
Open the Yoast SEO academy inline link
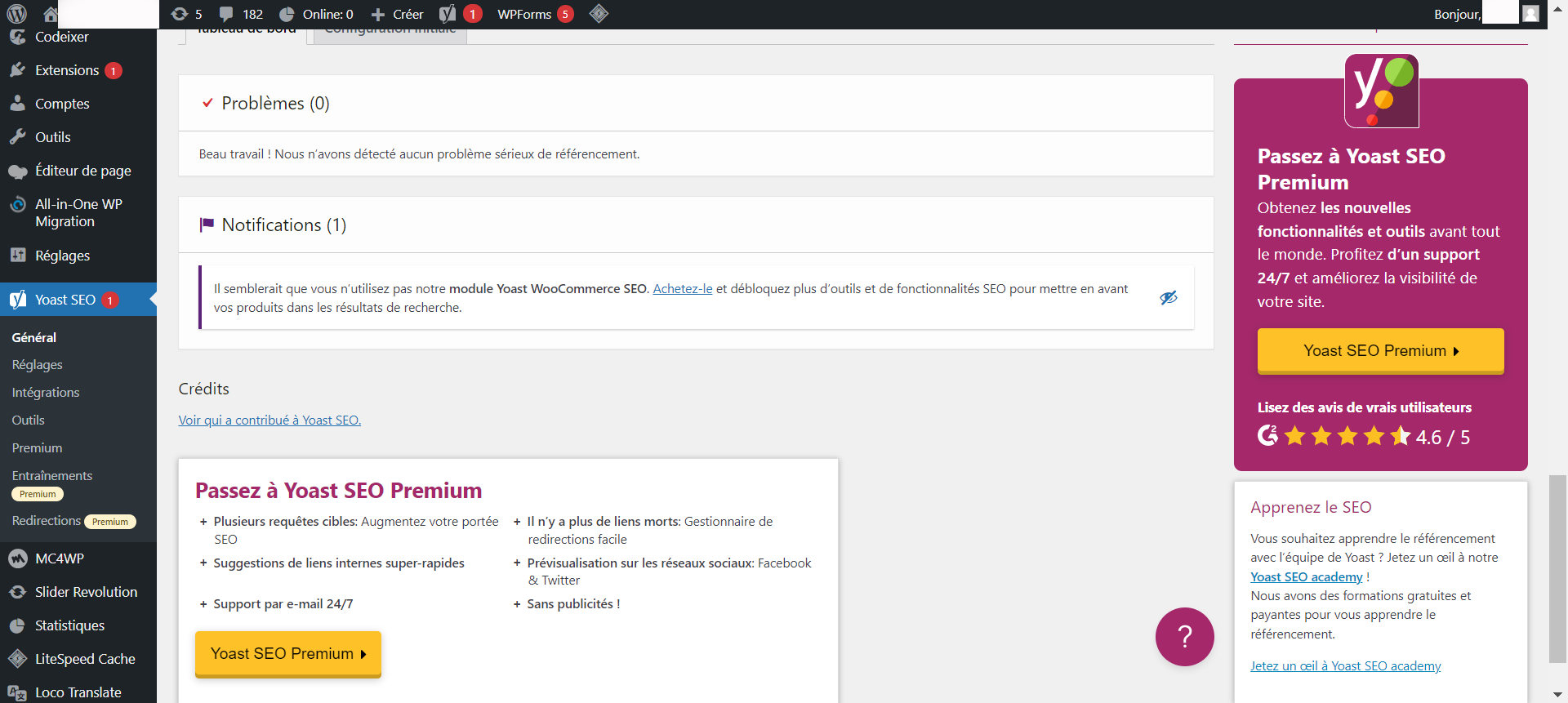coord(1307,577)
